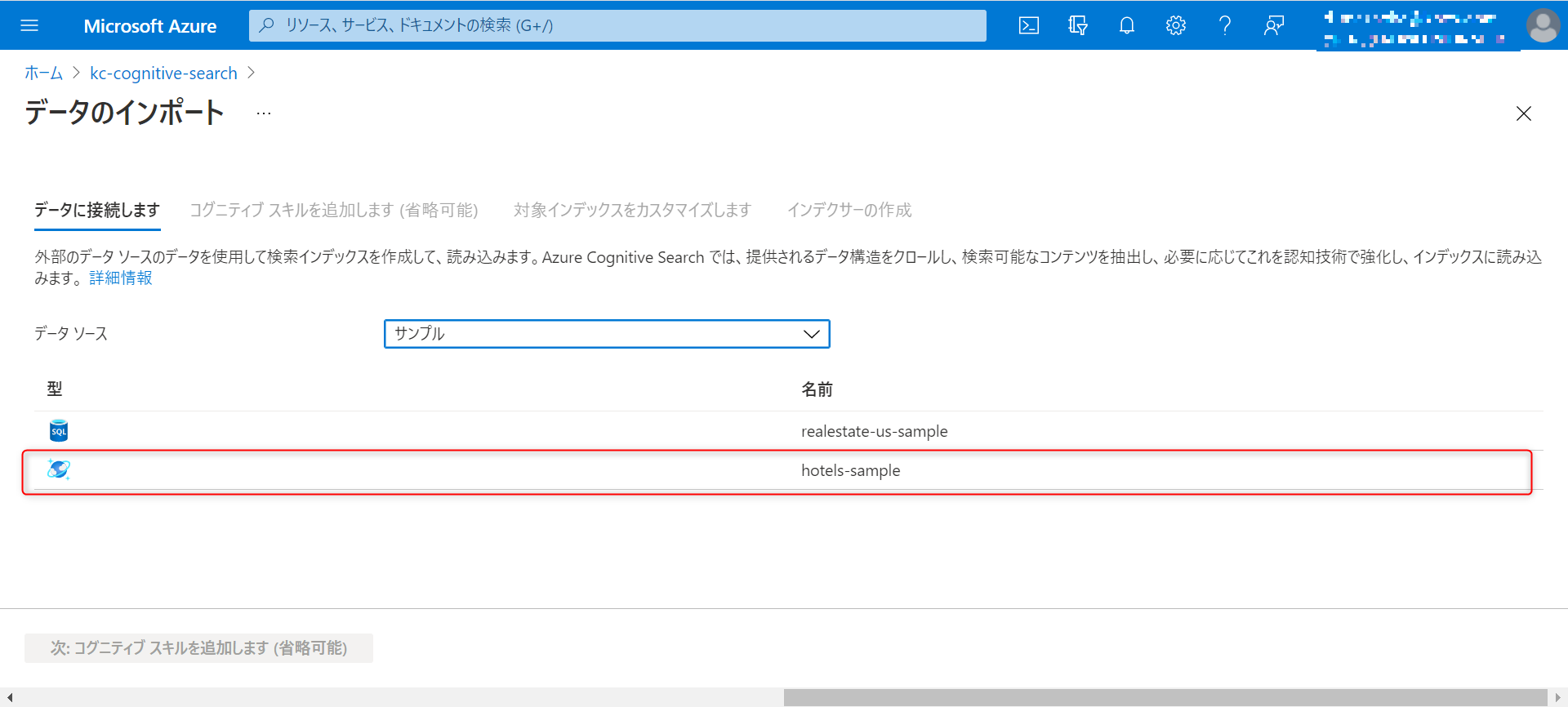
Task: Select the hotels-sample row
Action: pyautogui.click(x=789, y=470)
